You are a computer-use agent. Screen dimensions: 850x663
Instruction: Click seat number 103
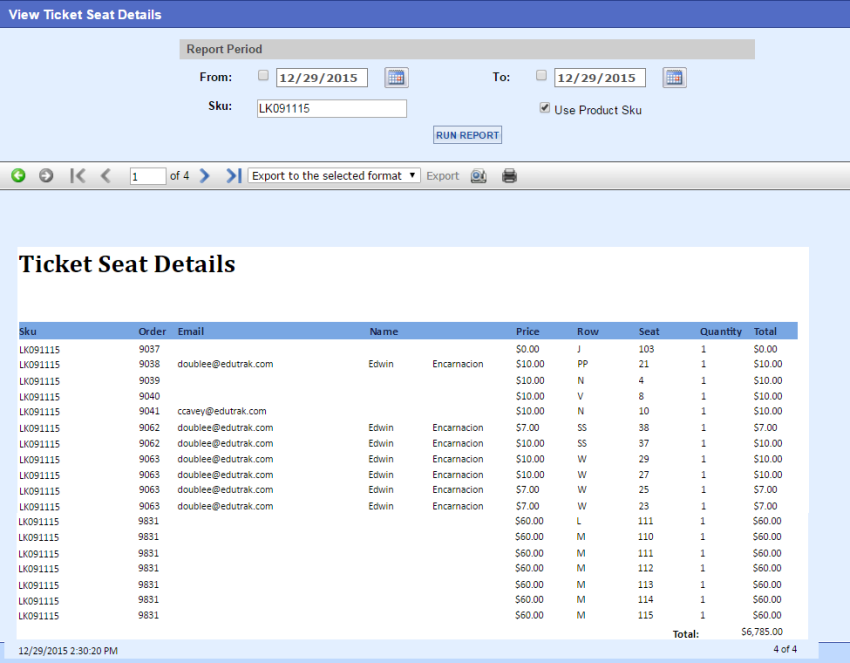pos(646,349)
